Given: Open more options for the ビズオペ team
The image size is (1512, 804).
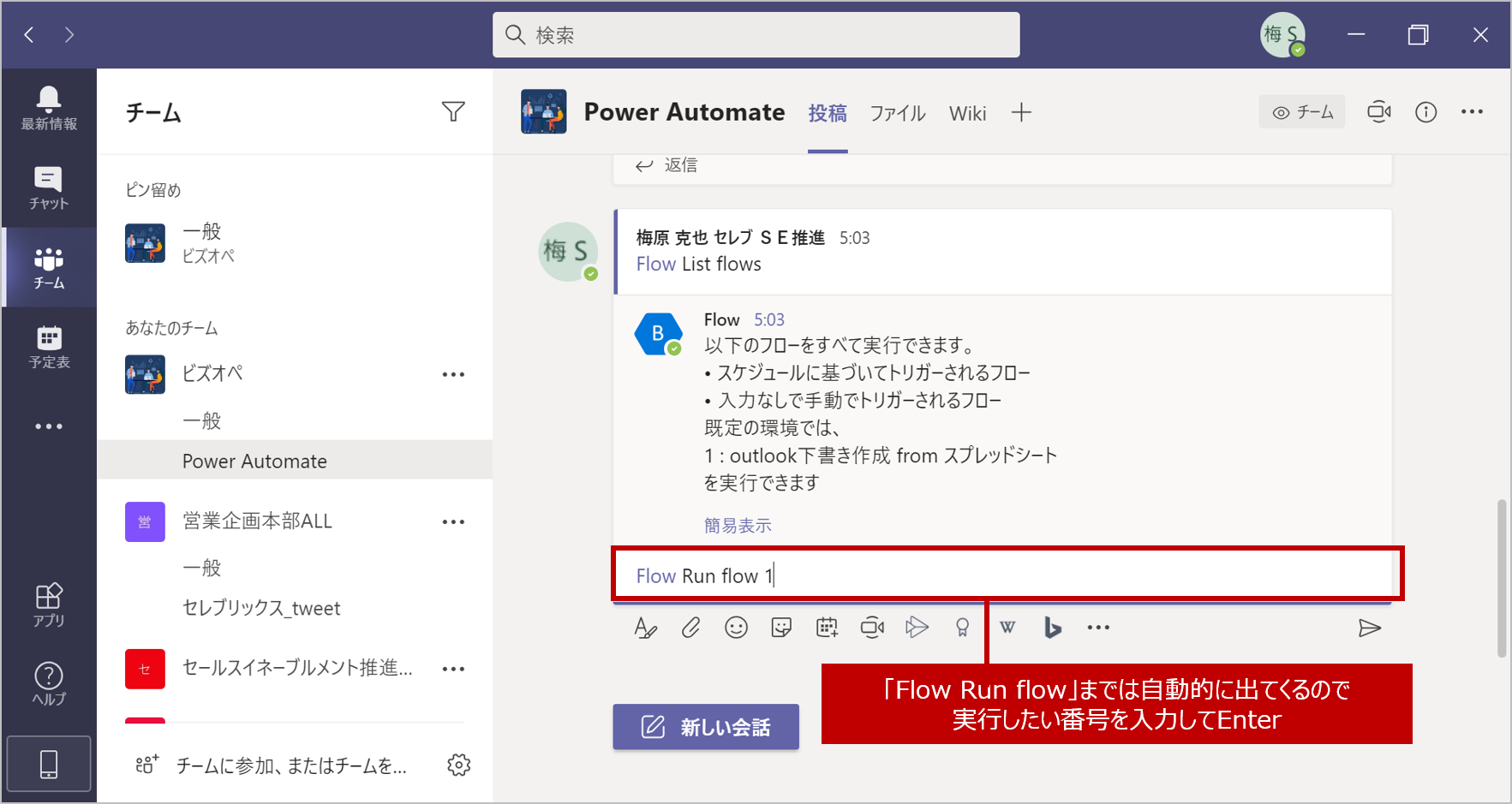Looking at the screenshot, I should tap(453, 374).
